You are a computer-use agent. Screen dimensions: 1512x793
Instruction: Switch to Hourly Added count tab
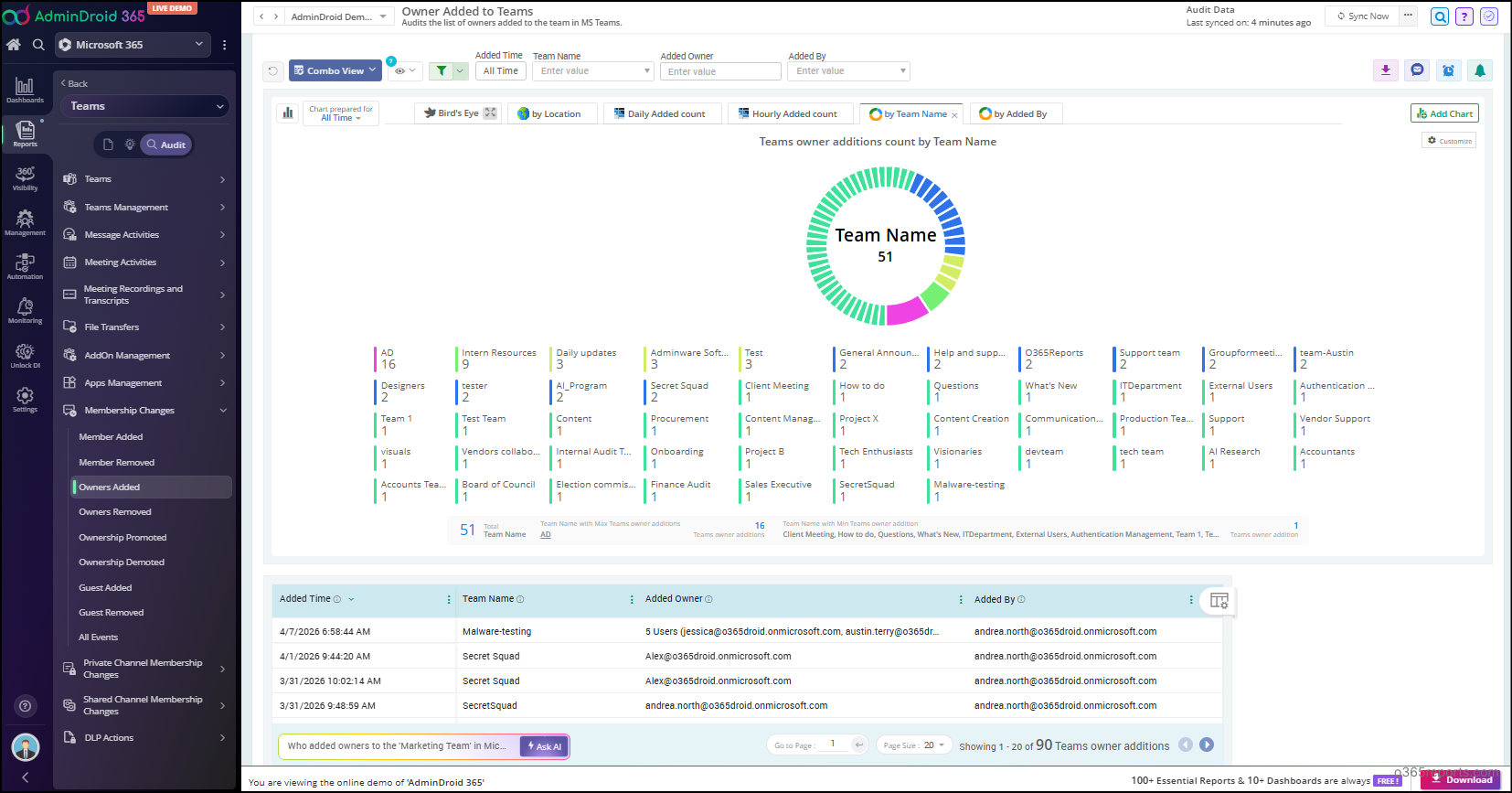click(789, 113)
